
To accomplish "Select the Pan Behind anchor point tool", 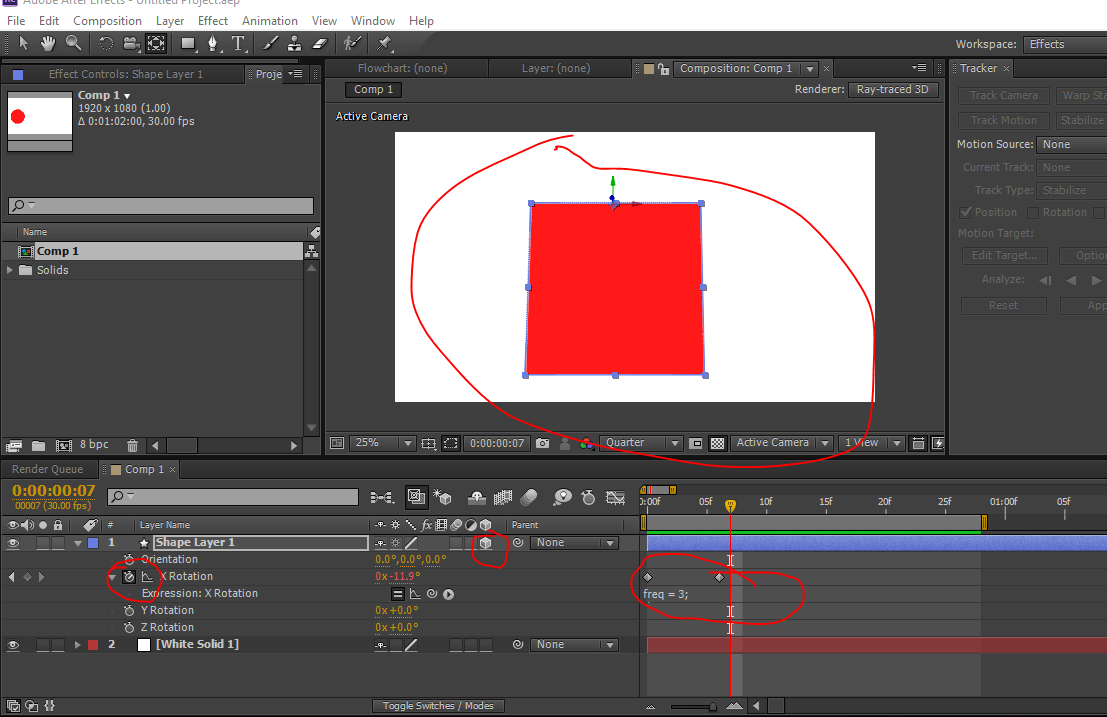I will (156, 44).
